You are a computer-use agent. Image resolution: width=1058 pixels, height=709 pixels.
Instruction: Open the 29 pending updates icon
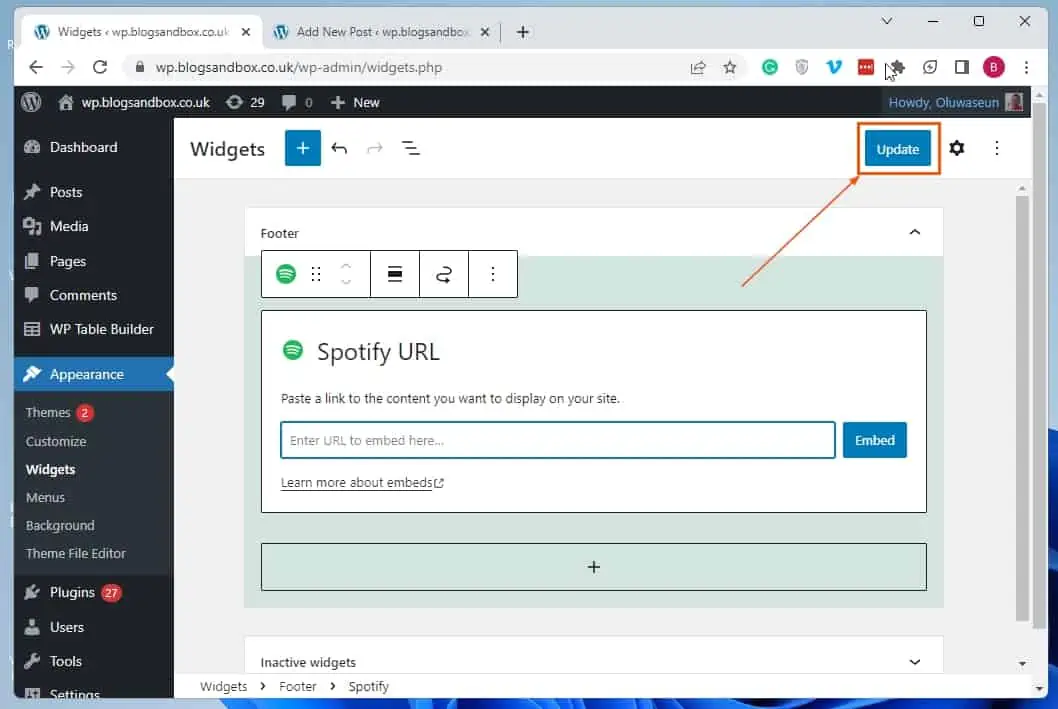pyautogui.click(x=245, y=103)
